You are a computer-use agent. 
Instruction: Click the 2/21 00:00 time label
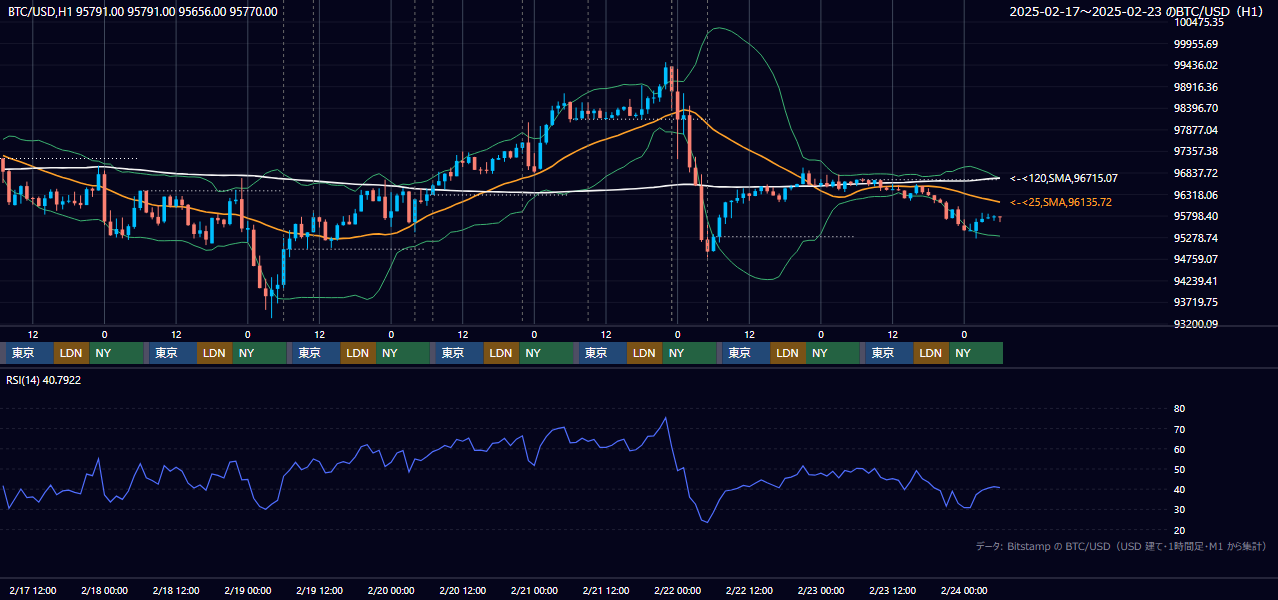point(534,590)
